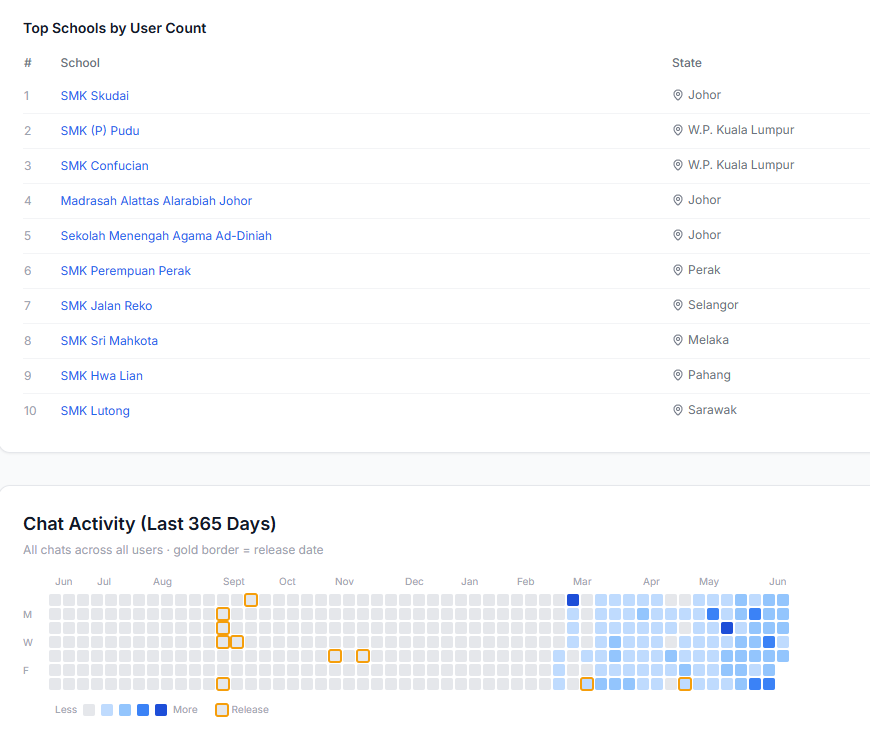This screenshot has height=739, width=870.
Task: Click the darkest blue legend swatch
Action: (161, 710)
